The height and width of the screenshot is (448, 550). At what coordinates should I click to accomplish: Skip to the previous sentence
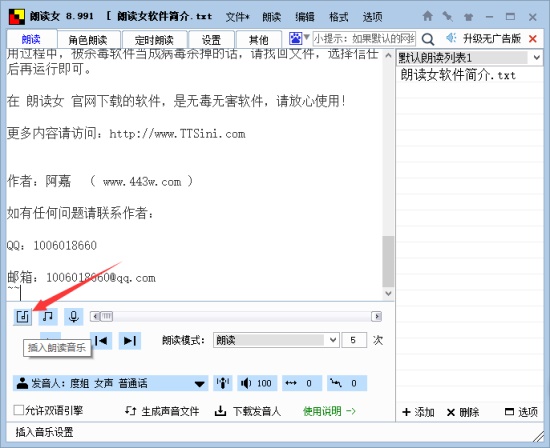click(101, 341)
